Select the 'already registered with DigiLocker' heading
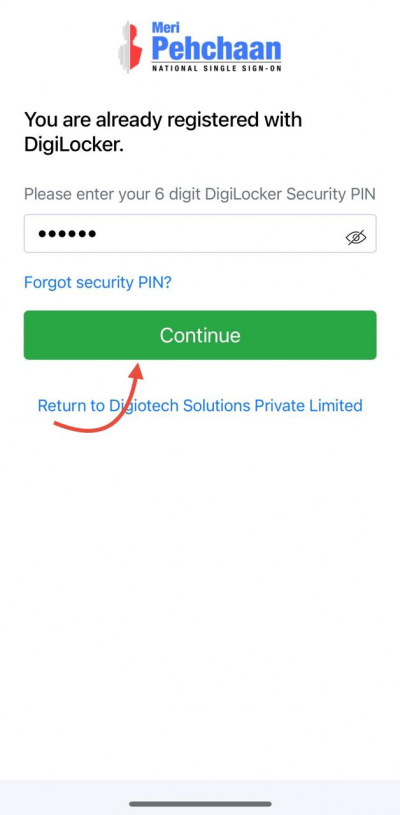400x815 pixels. tap(163, 132)
